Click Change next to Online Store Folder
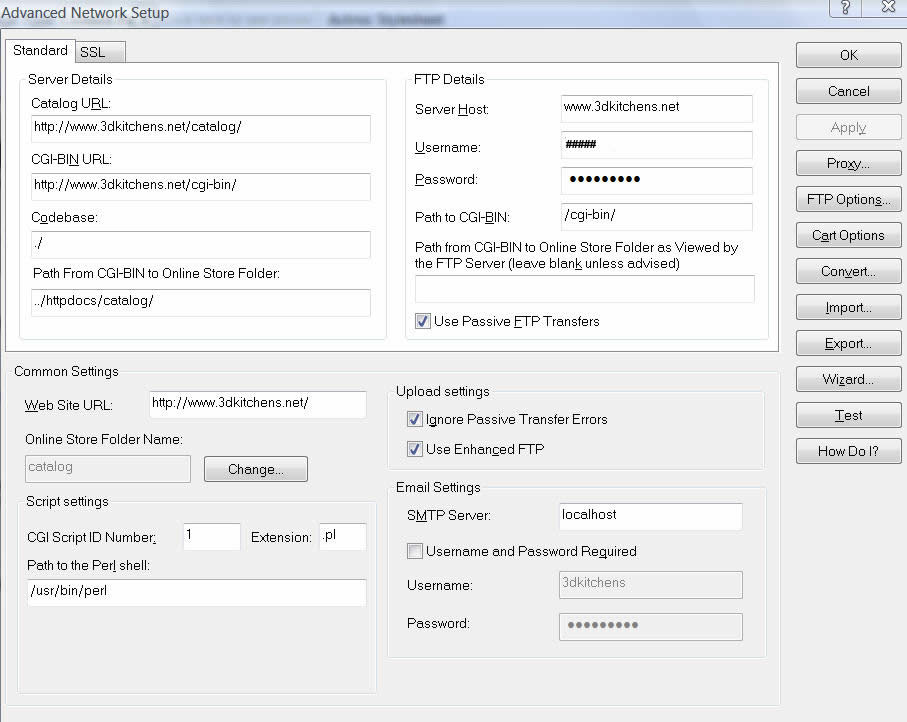This screenshot has height=722, width=907. point(255,469)
